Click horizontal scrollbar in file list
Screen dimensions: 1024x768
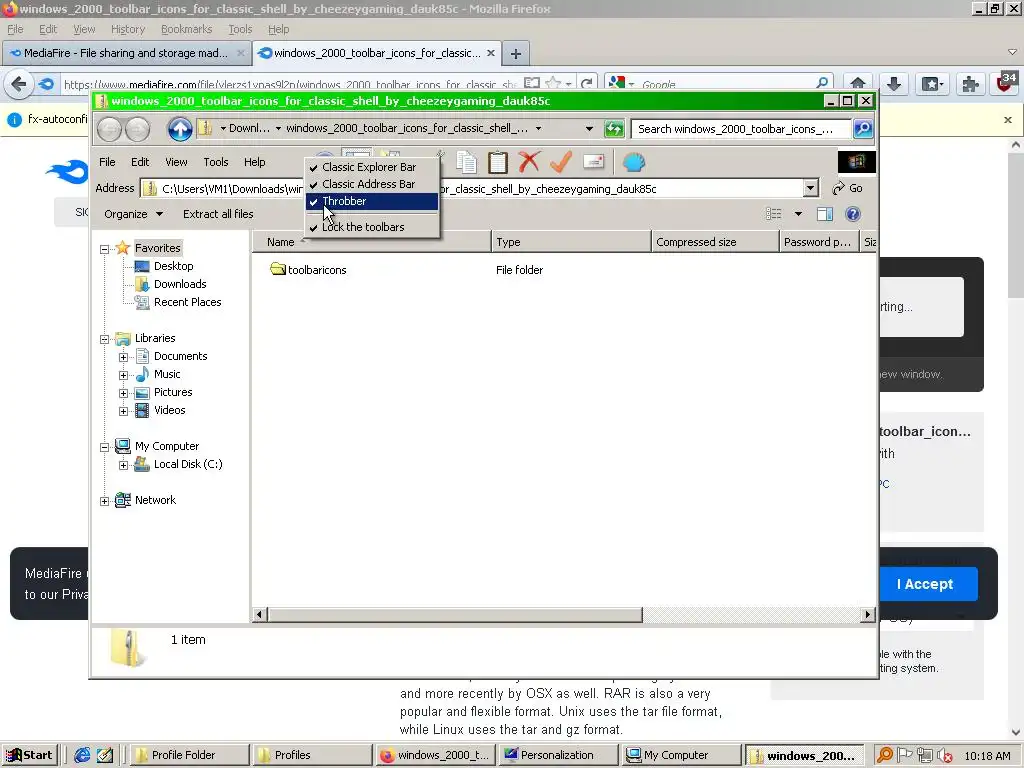coord(455,615)
